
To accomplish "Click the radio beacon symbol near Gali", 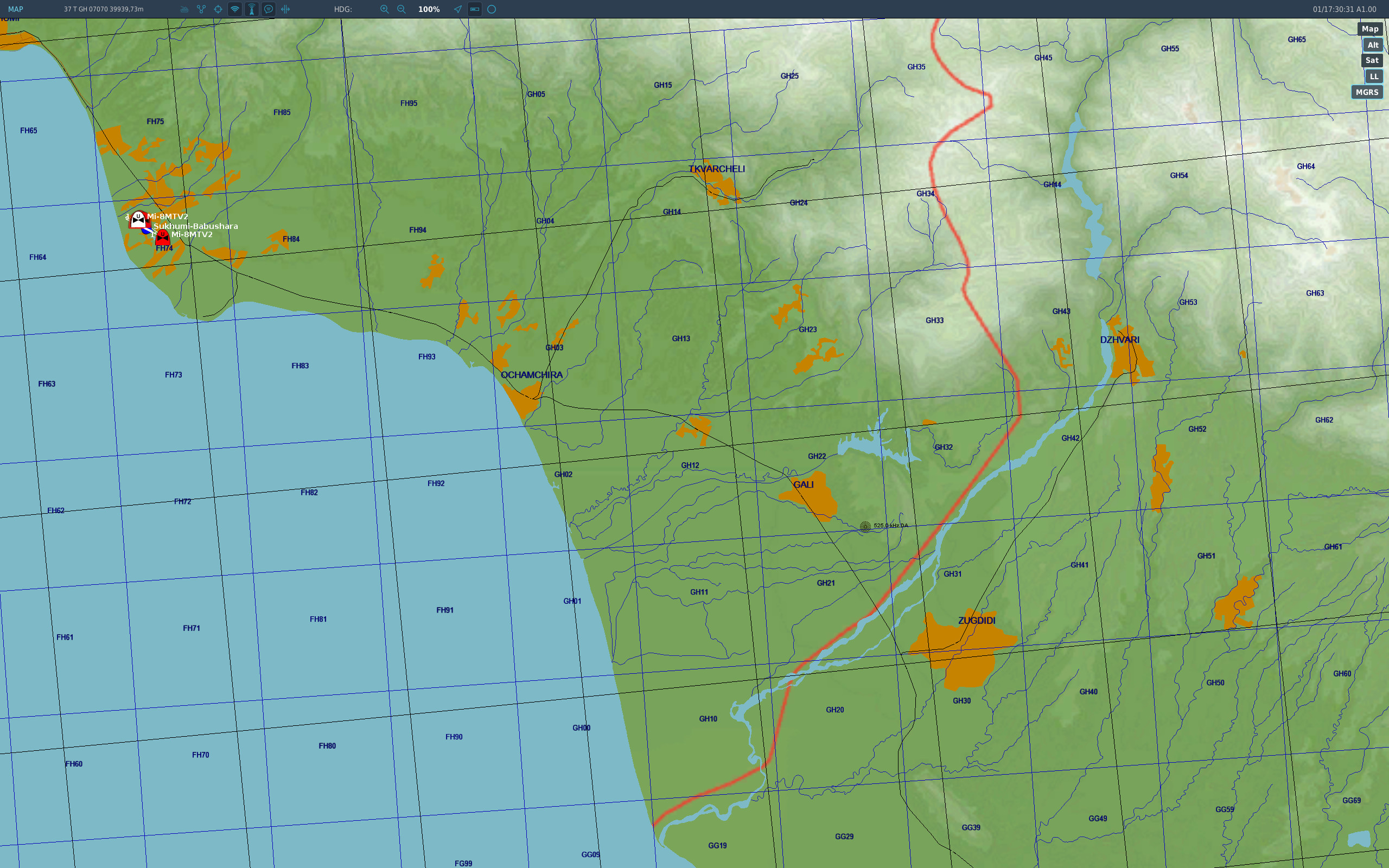I will [x=865, y=526].
